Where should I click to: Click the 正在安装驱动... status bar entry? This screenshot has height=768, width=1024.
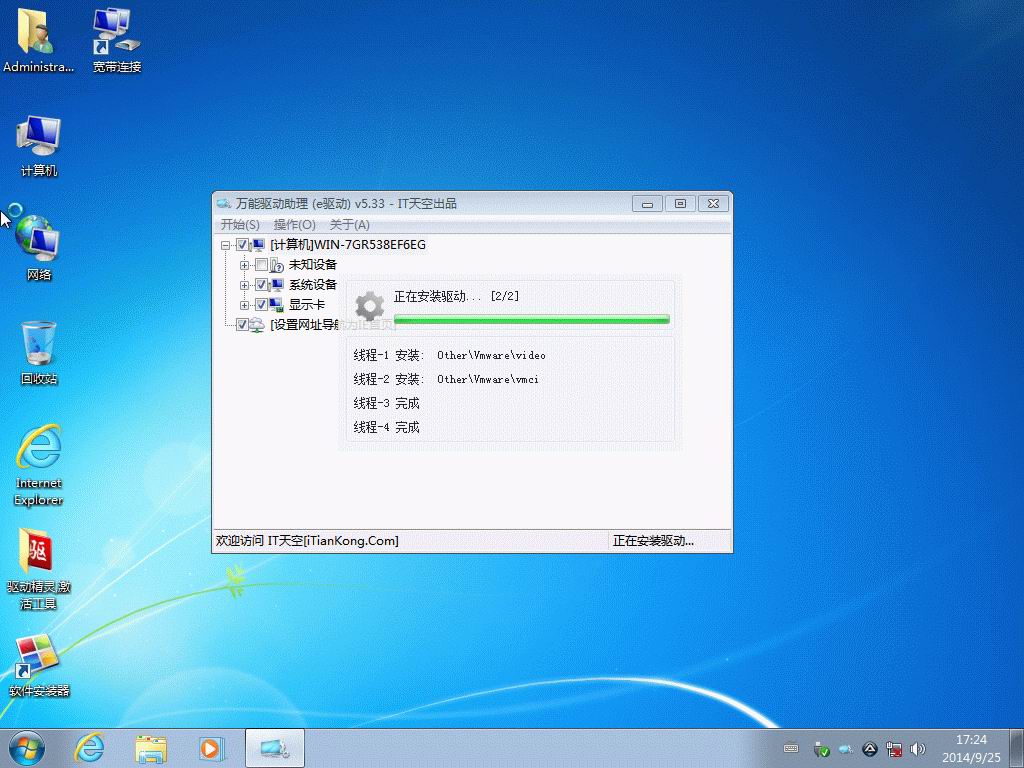click(653, 541)
